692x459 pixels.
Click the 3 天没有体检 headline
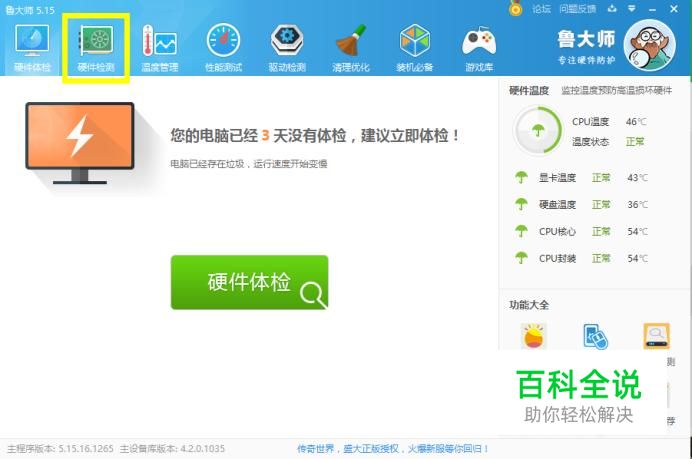(315, 135)
